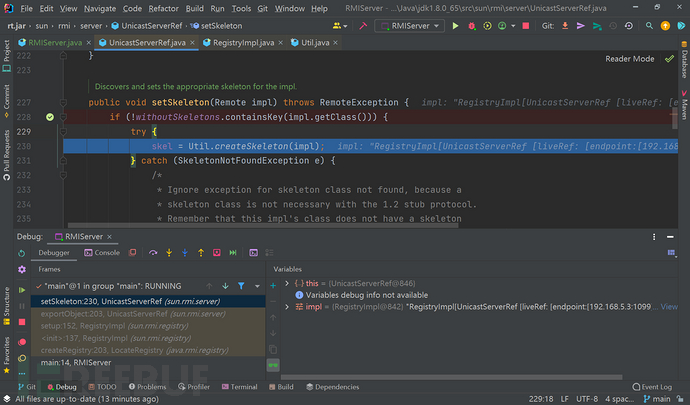
Task: Minimize debug panel with hide icon
Action: (670, 237)
